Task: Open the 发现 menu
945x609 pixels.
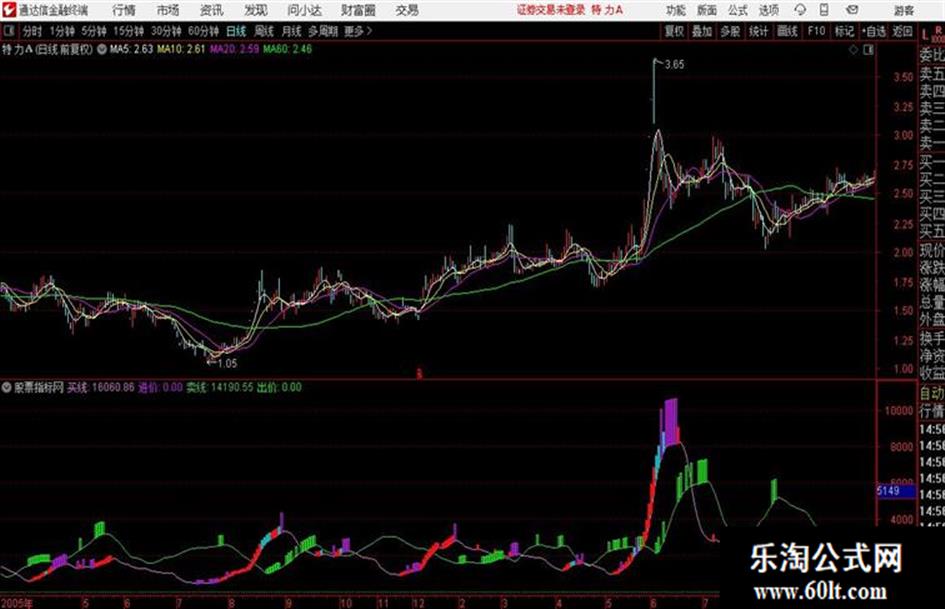Action: pyautogui.click(x=256, y=10)
